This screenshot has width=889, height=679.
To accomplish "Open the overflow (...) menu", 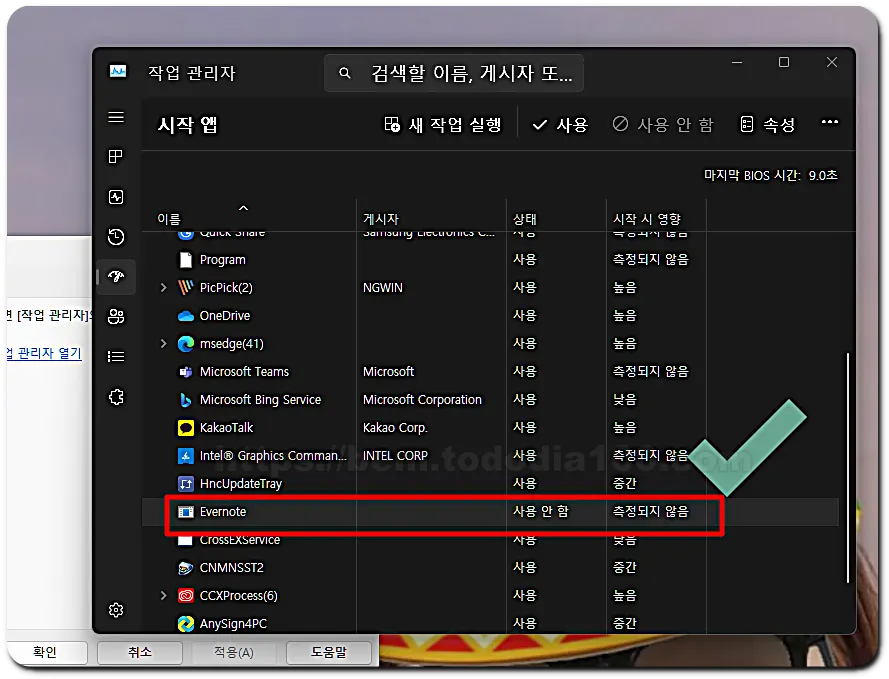I will click(829, 124).
